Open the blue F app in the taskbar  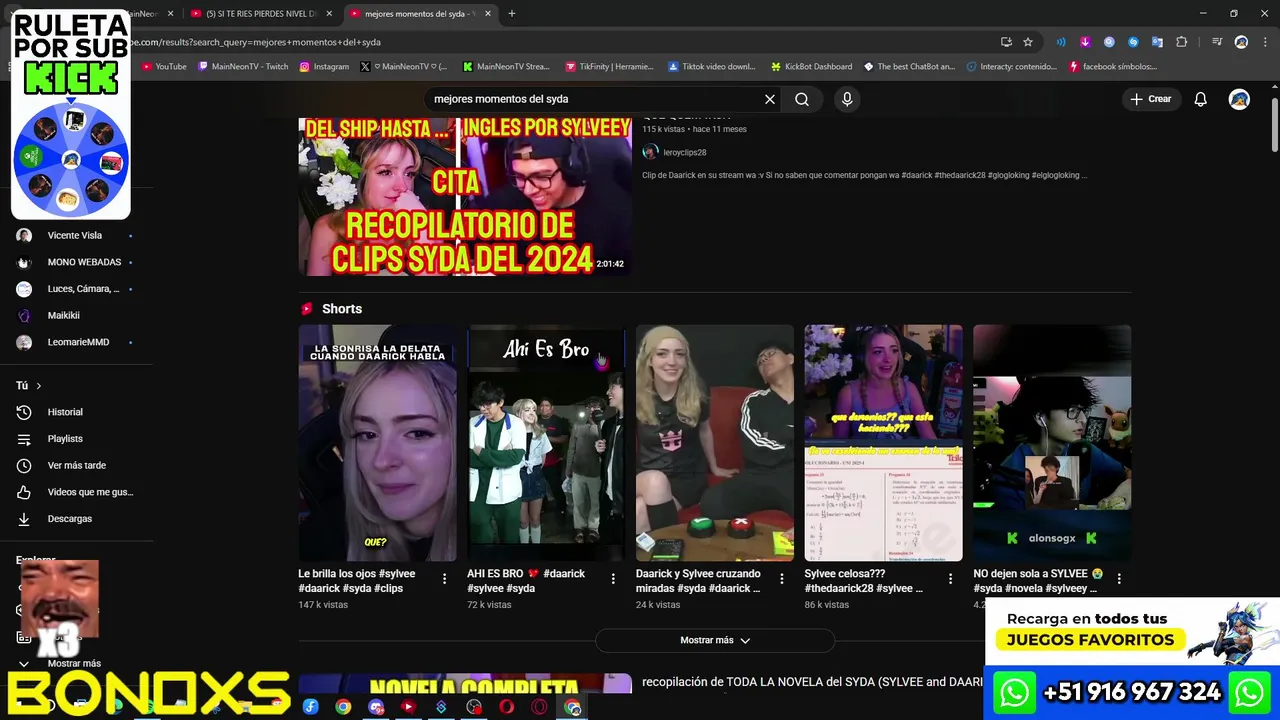[310, 707]
